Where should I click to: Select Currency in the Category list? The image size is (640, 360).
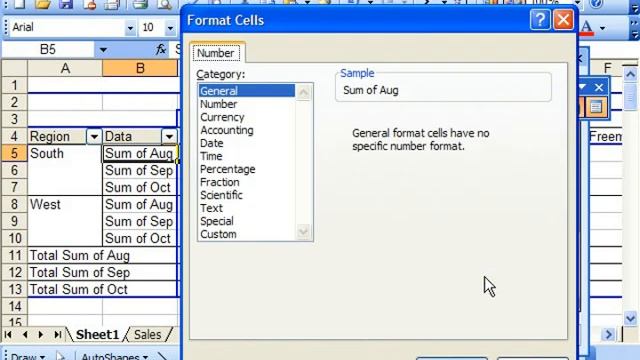click(x=247, y=117)
